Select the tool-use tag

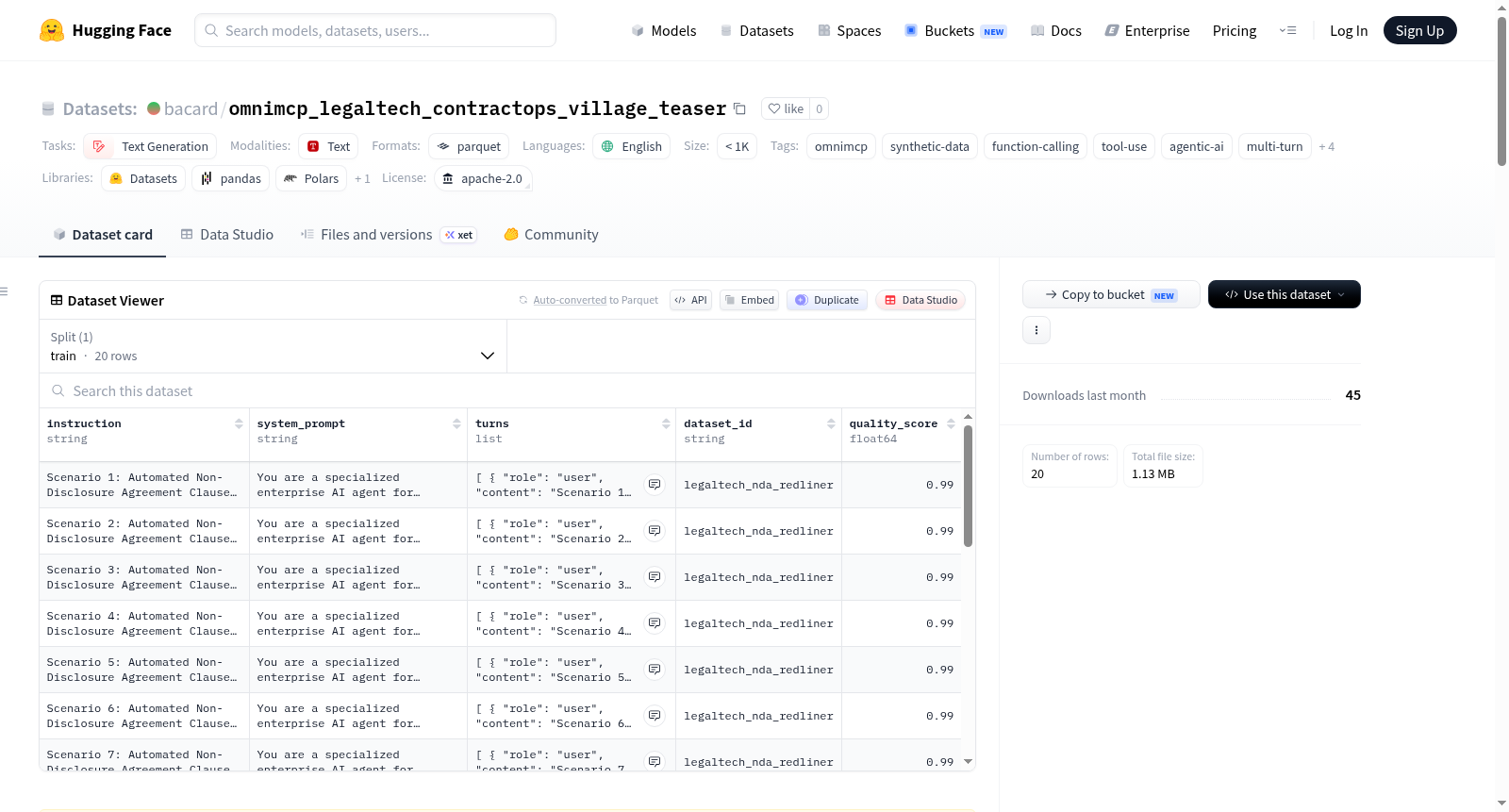click(x=1124, y=146)
